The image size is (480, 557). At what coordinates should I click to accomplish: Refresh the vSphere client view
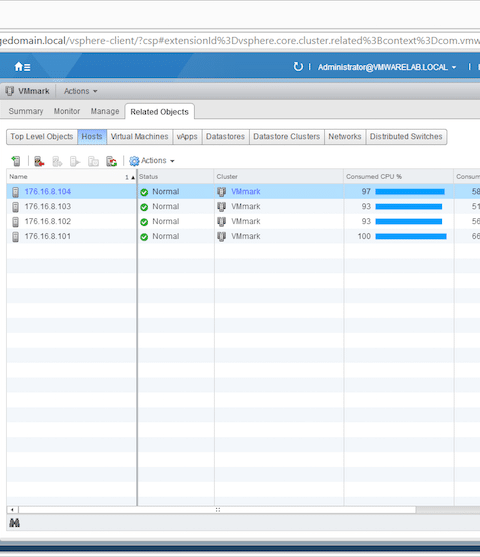[298, 66]
